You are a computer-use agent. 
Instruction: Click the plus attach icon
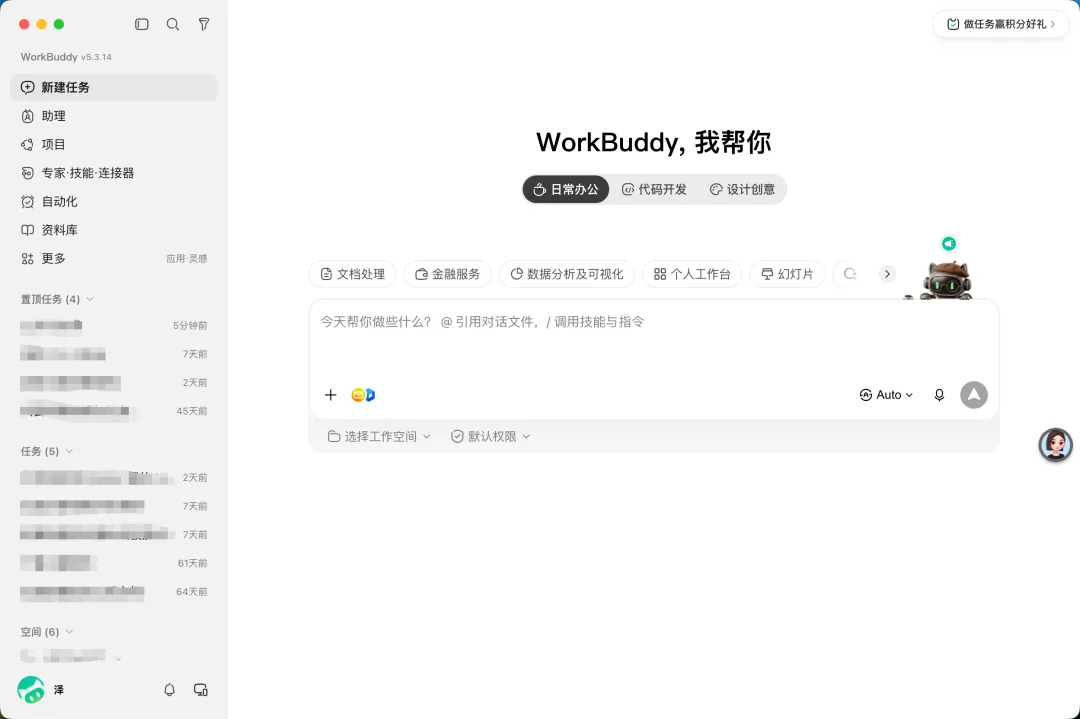331,395
